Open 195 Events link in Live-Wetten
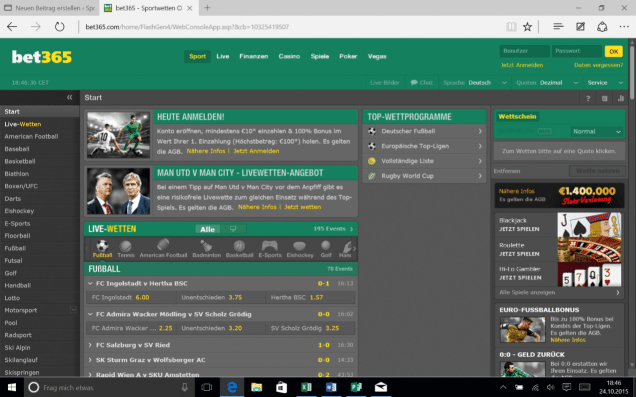636x397 pixels. point(333,229)
